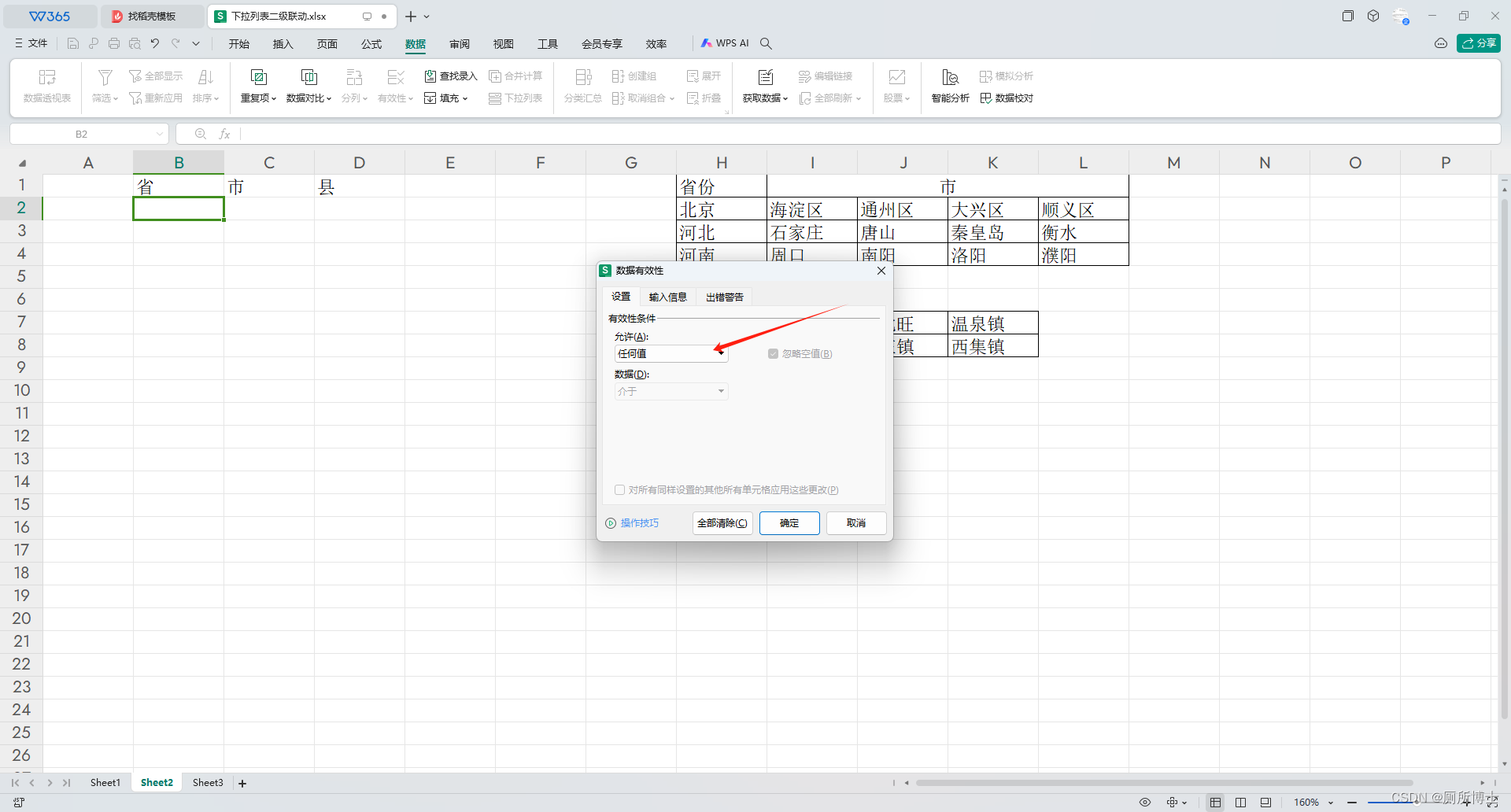This screenshot has height=812, width=1511.
Task: Switch to the Review (审阅) ribbon tab
Action: click(460, 44)
